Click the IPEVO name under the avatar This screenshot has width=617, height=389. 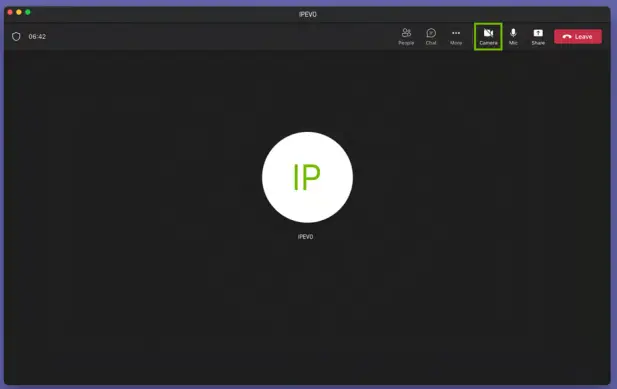305,237
